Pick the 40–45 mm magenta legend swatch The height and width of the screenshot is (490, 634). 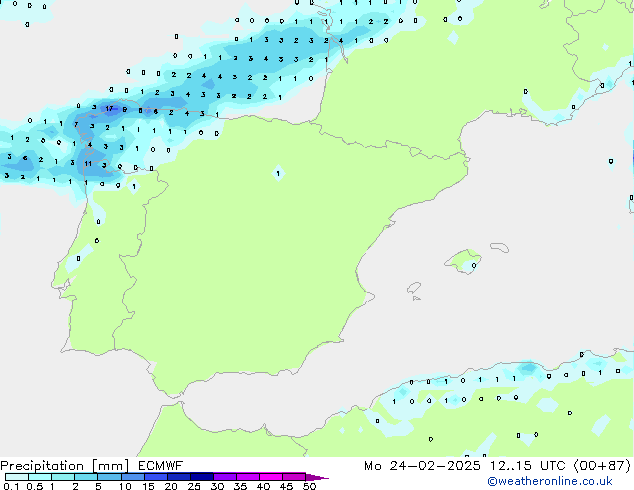tap(271, 477)
